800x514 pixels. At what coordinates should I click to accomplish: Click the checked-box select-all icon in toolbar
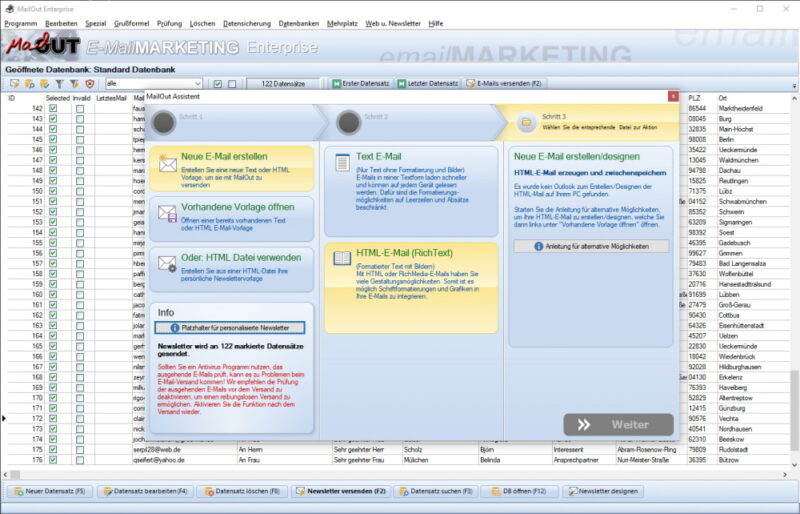[x=218, y=84]
